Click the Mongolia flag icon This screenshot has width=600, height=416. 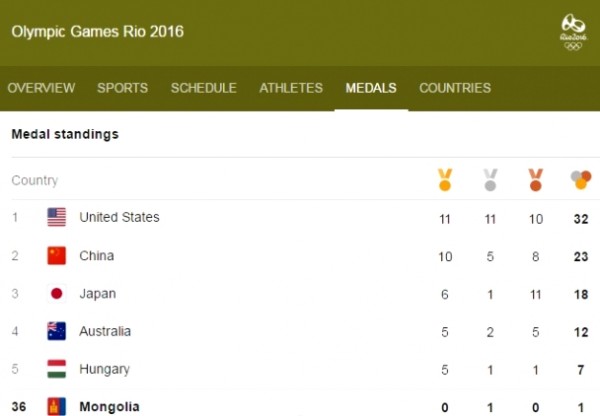57,407
